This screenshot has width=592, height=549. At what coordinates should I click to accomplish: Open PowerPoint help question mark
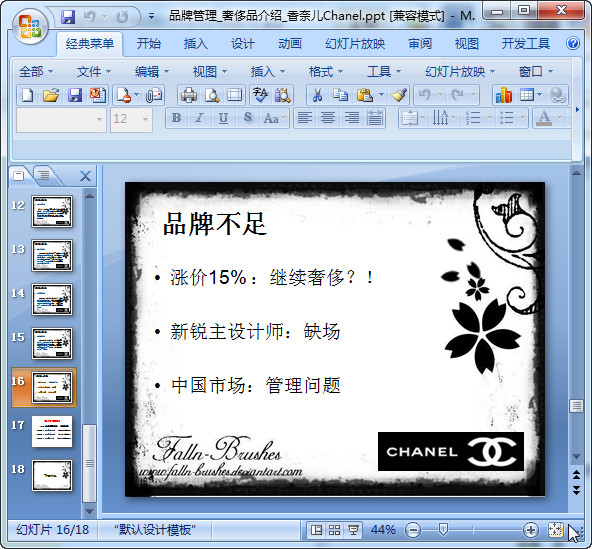(573, 43)
